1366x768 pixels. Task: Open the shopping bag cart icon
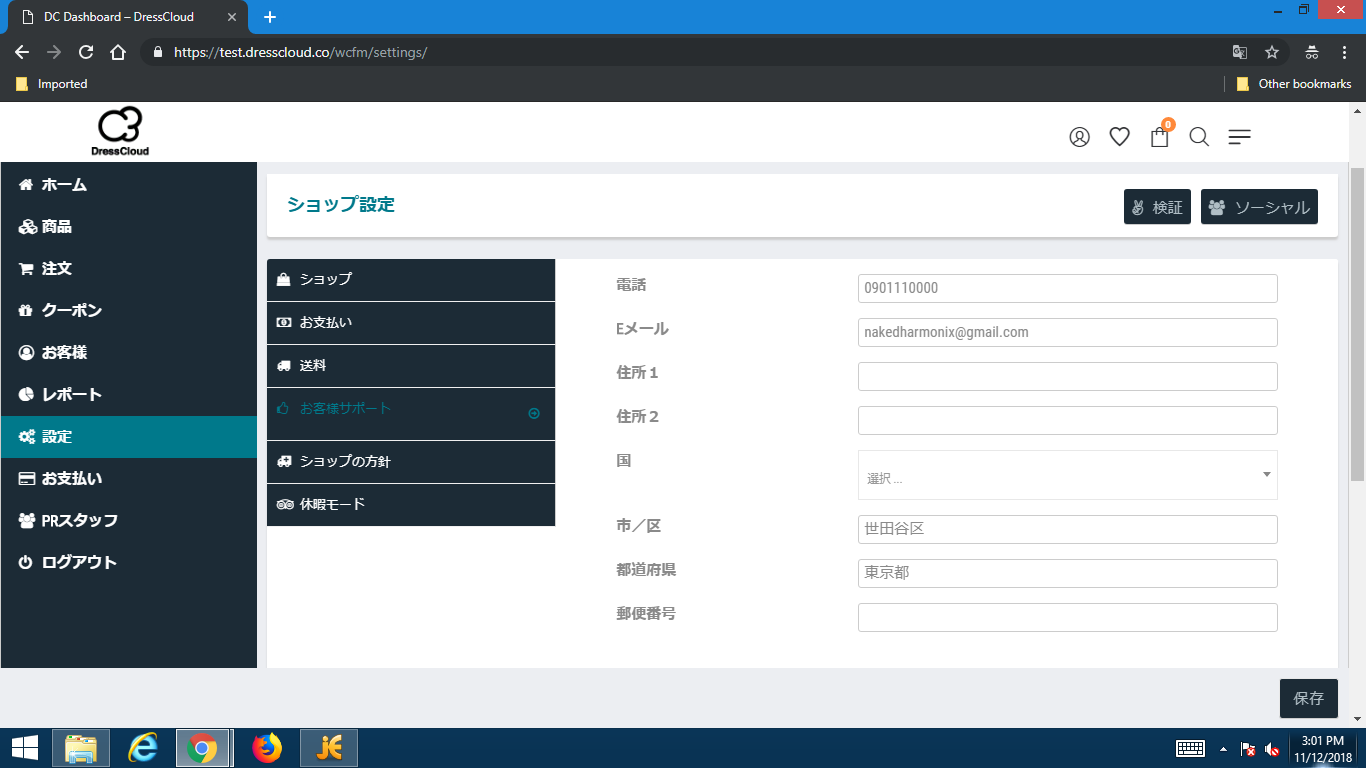[1160, 136]
